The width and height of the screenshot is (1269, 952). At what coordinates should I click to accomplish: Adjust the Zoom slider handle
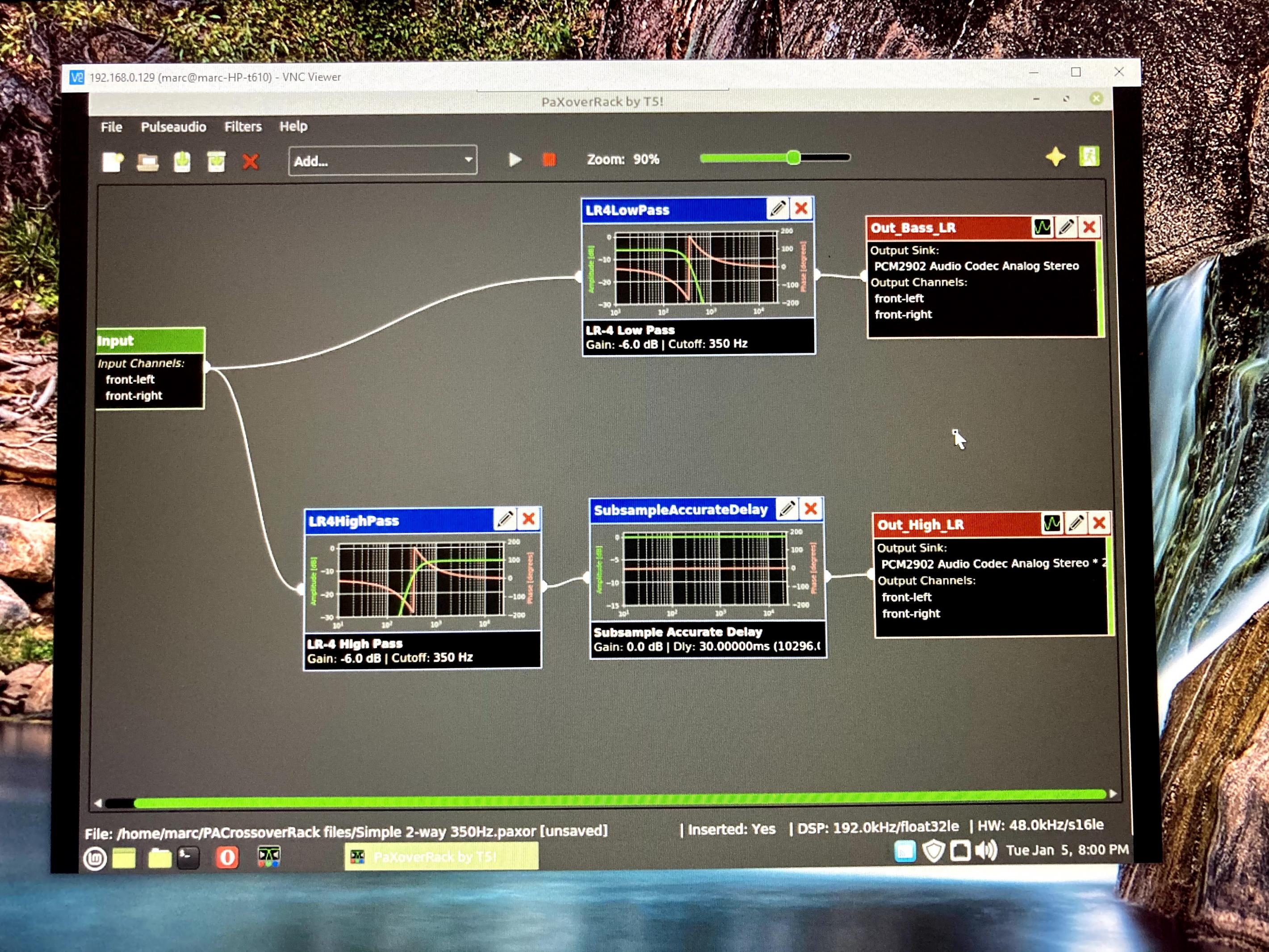[793, 157]
